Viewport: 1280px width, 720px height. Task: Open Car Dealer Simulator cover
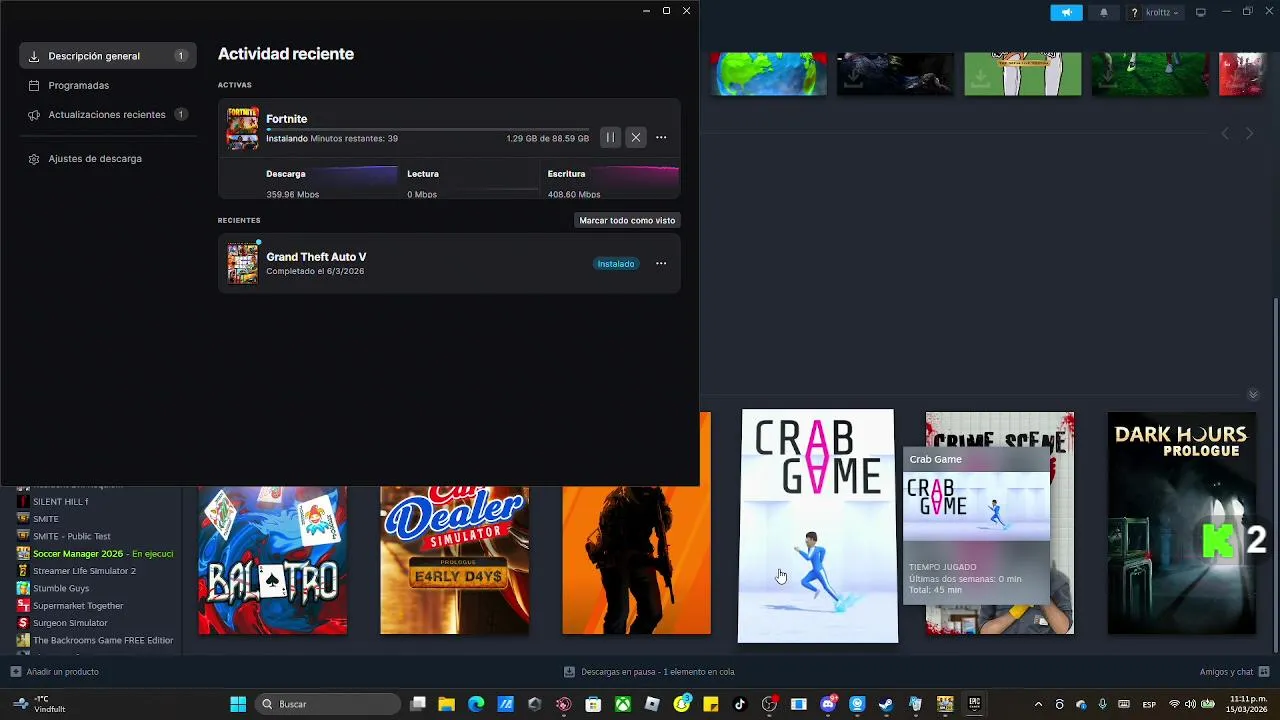455,560
